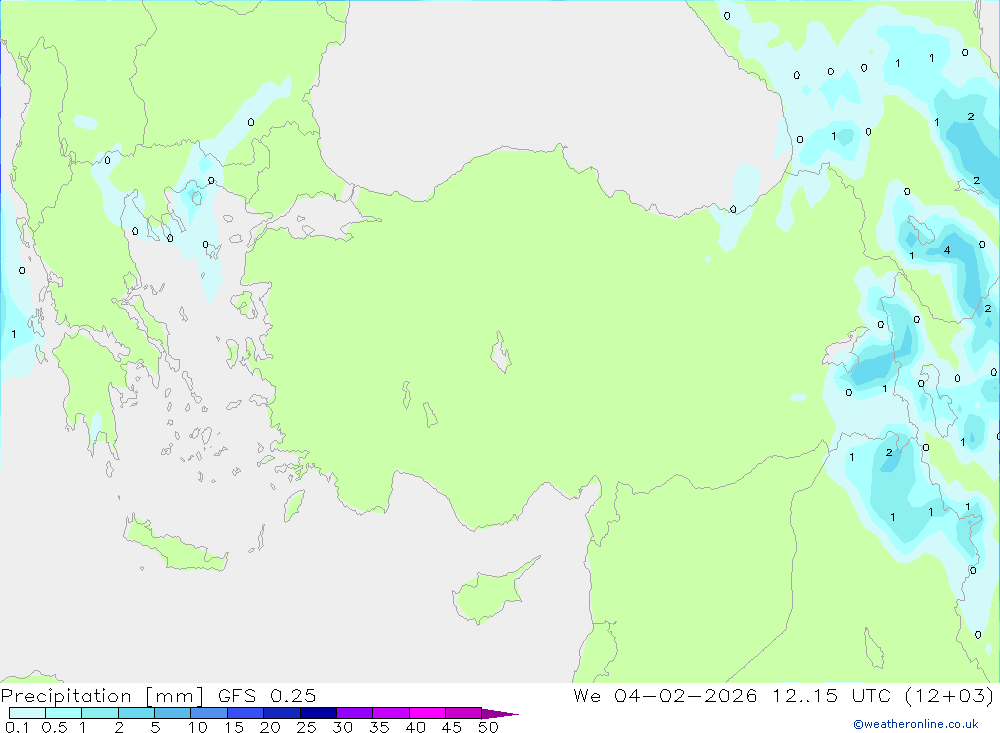The image size is (1000, 733).
Task: Click the 1–2 mm legend color swatch
Action: point(100,713)
